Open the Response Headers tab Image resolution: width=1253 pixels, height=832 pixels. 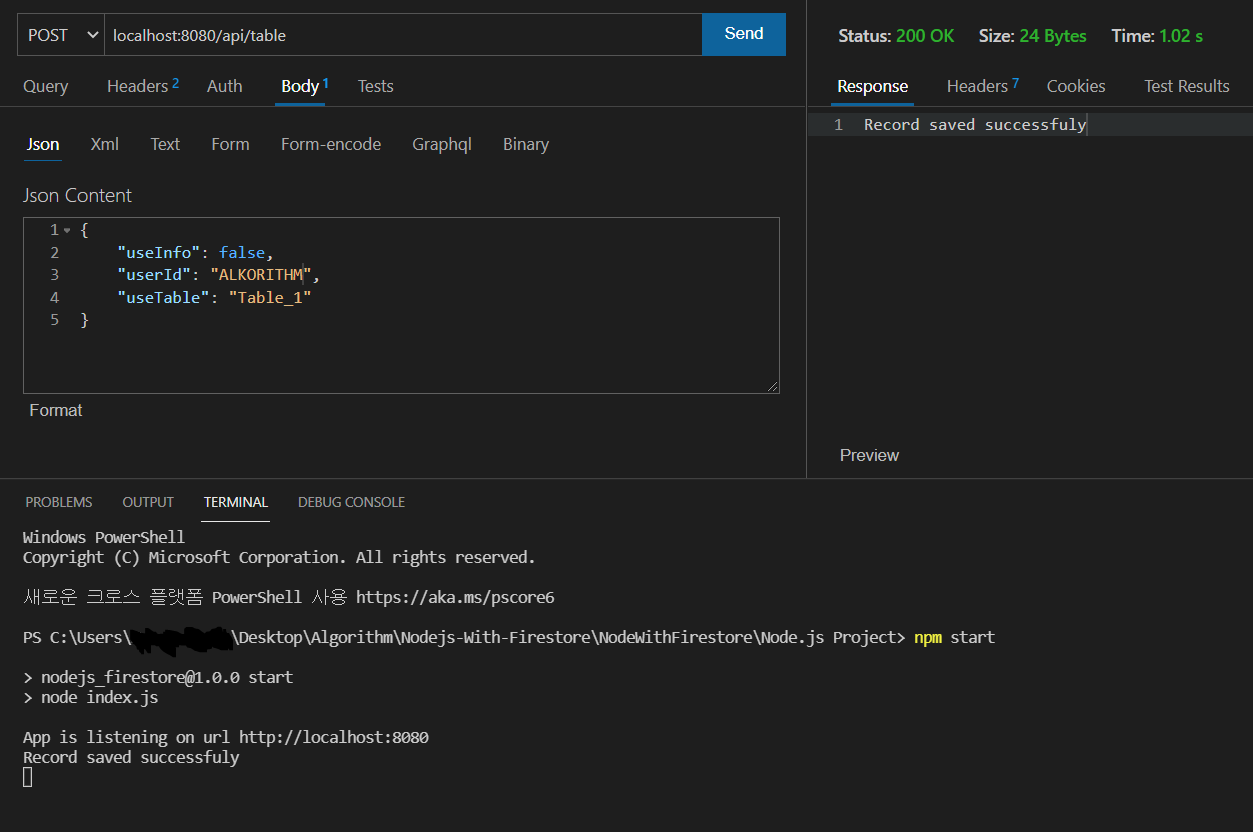975,86
